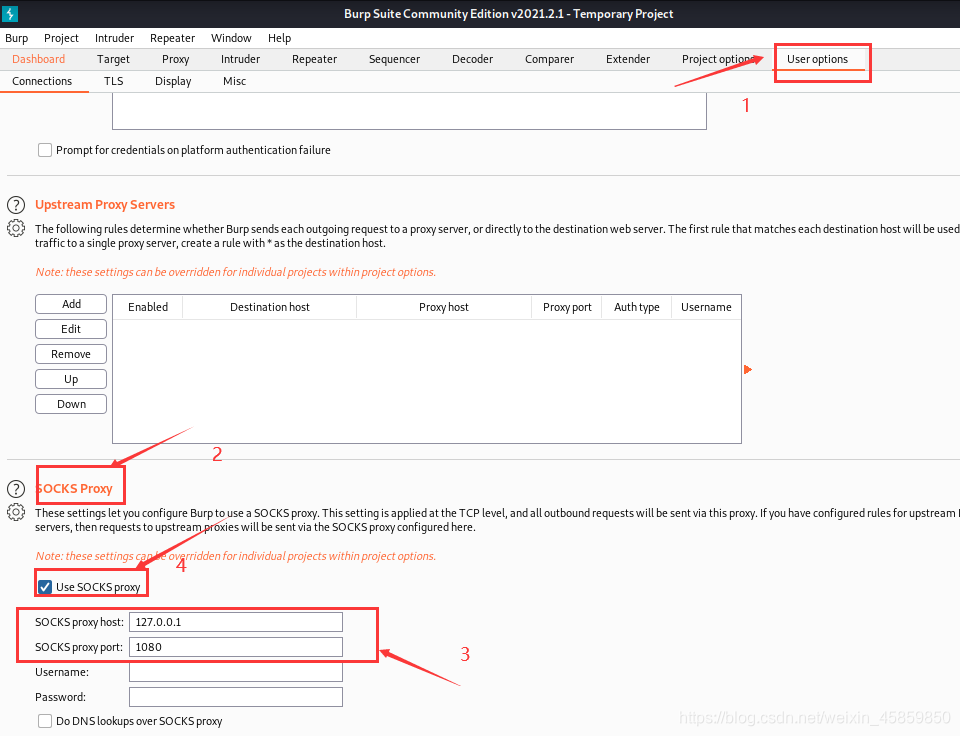
Task: Open gear options for Upstream Proxy Servers
Action: (x=16, y=228)
